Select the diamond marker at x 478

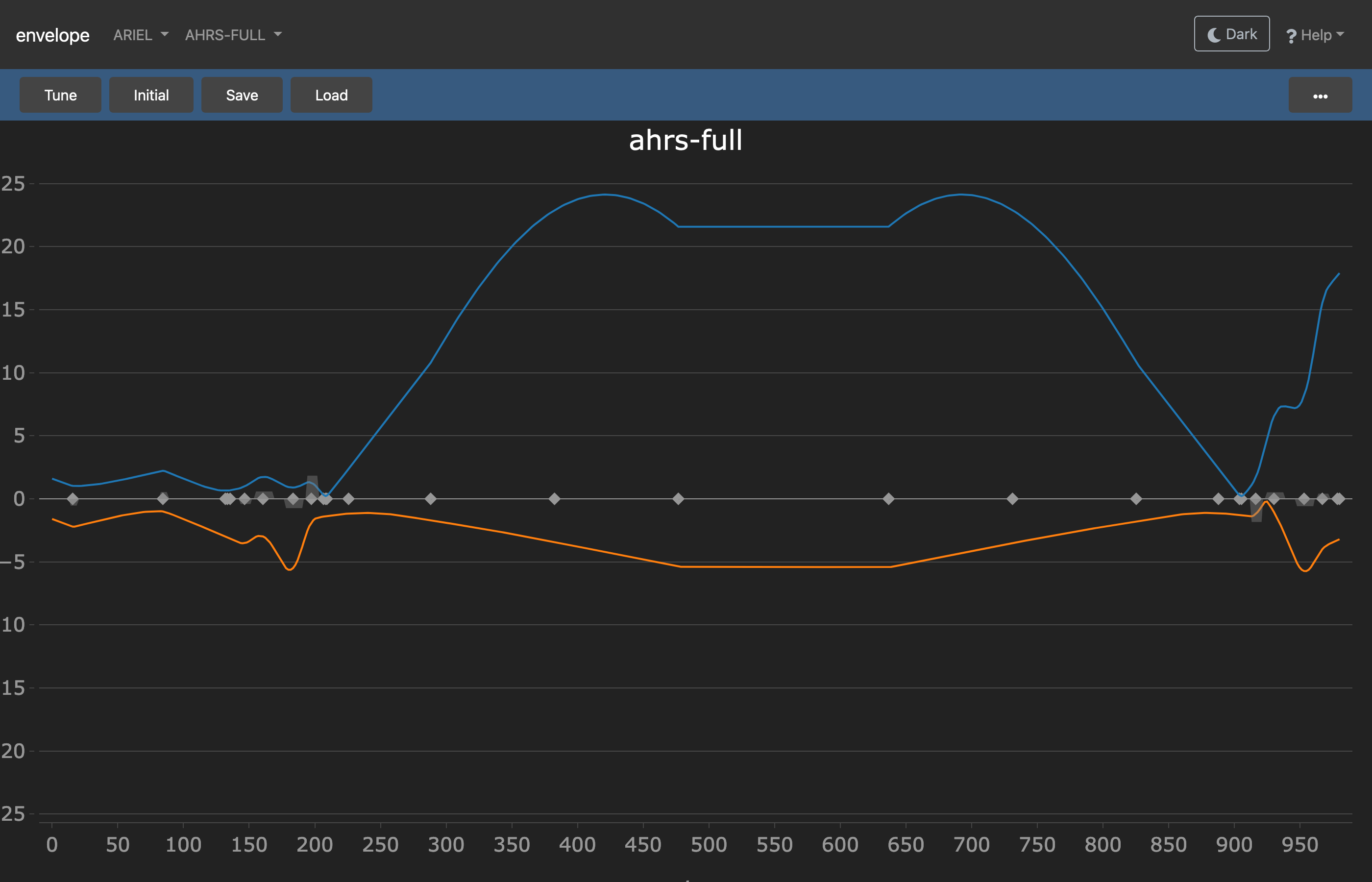[x=678, y=499]
